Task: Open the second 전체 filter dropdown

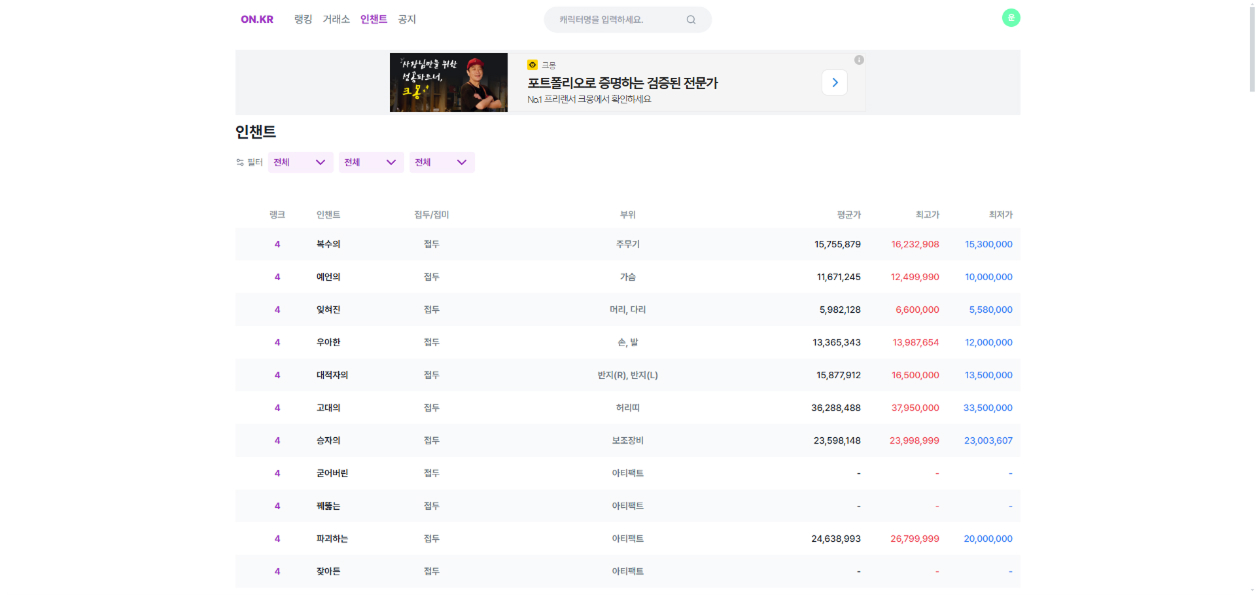Action: [371, 162]
